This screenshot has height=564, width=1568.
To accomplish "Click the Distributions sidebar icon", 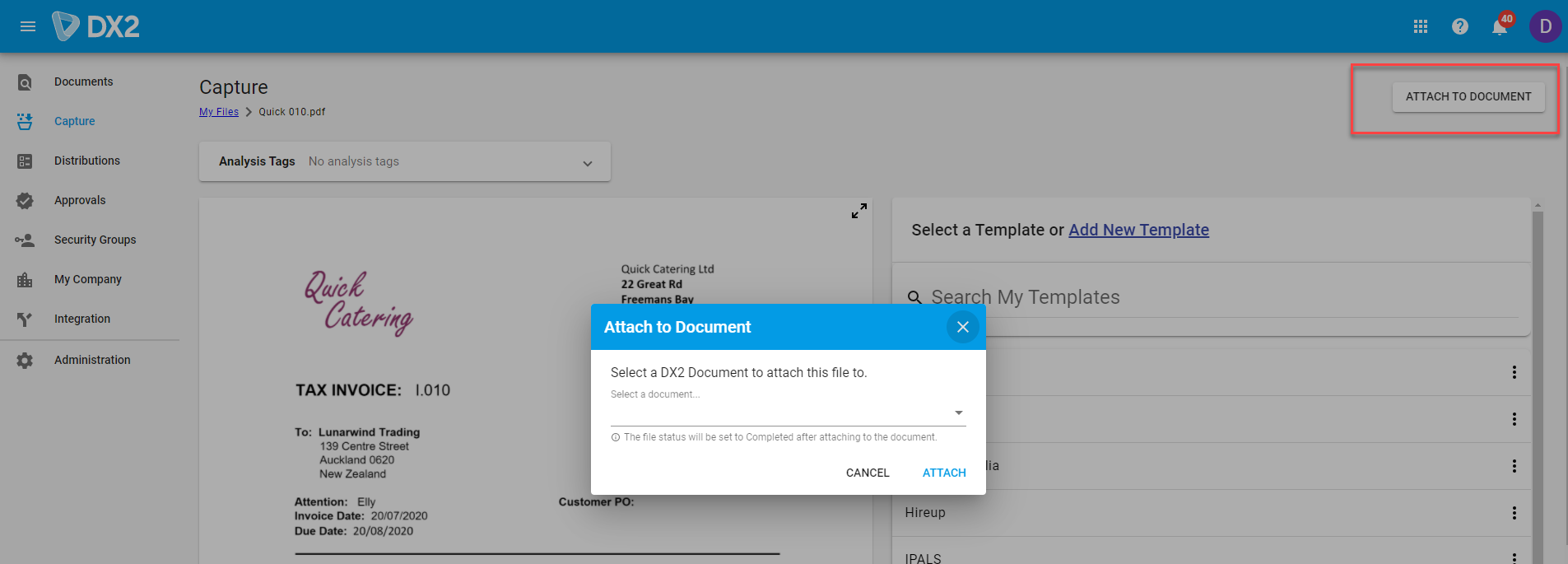I will (25, 161).
